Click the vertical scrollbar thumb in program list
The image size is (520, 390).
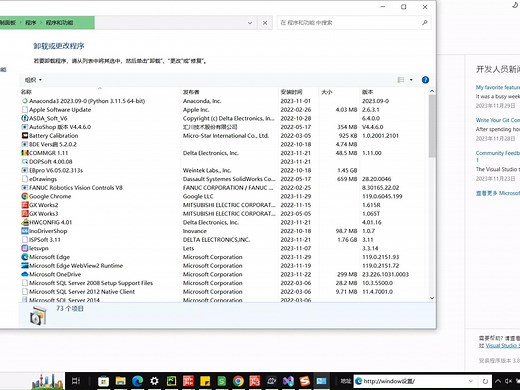point(432,125)
